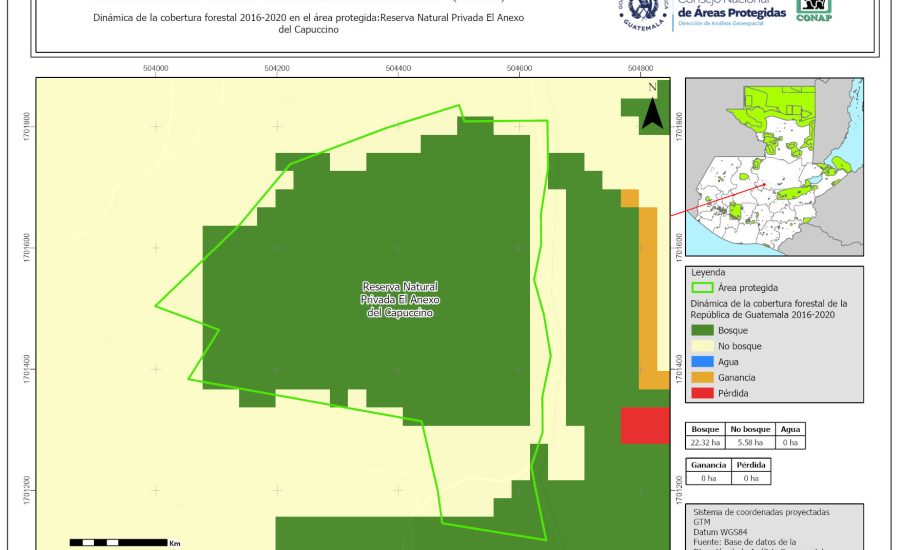Click the red Pérdida legend swatch

(x=703, y=394)
